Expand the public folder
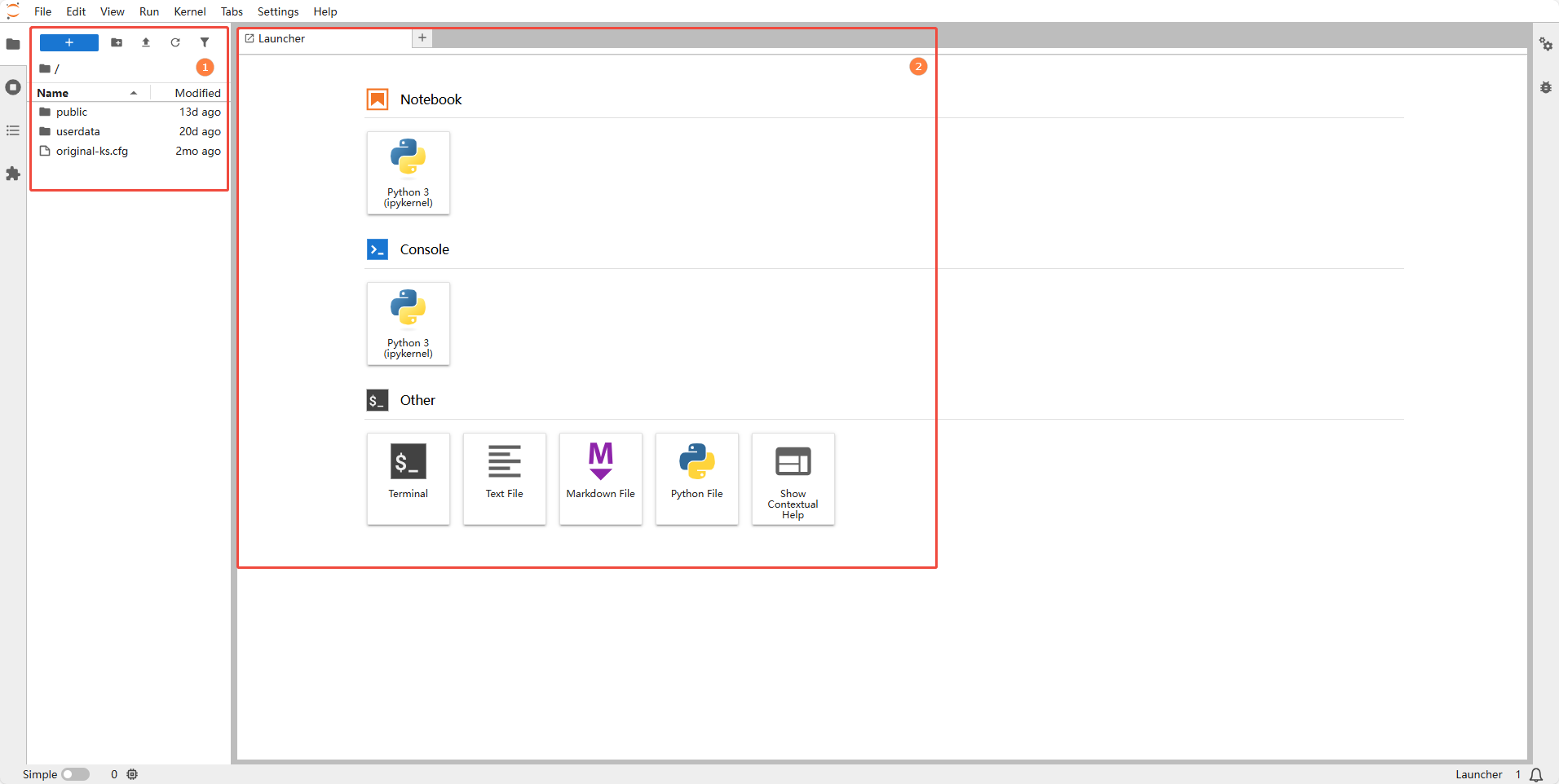Image resolution: width=1559 pixels, height=784 pixels. point(72,112)
